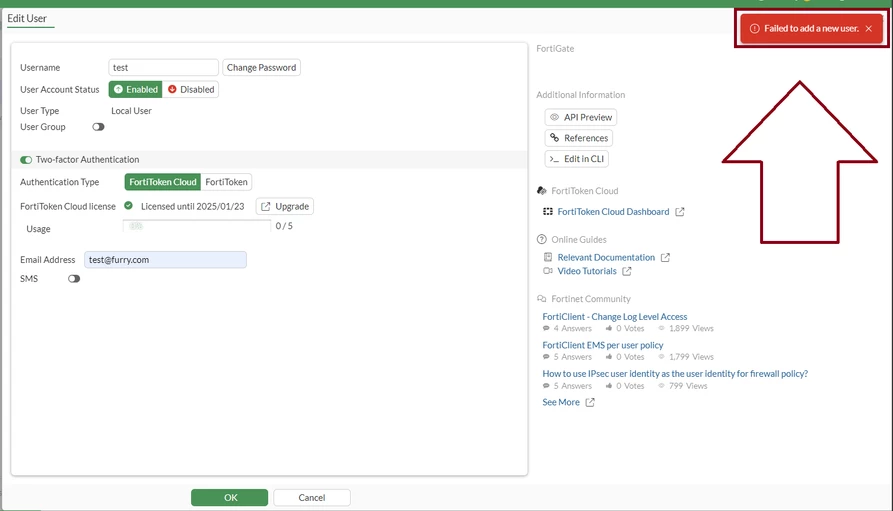
Task: Click the video camera icon beside Video Tutorials
Action: (548, 271)
